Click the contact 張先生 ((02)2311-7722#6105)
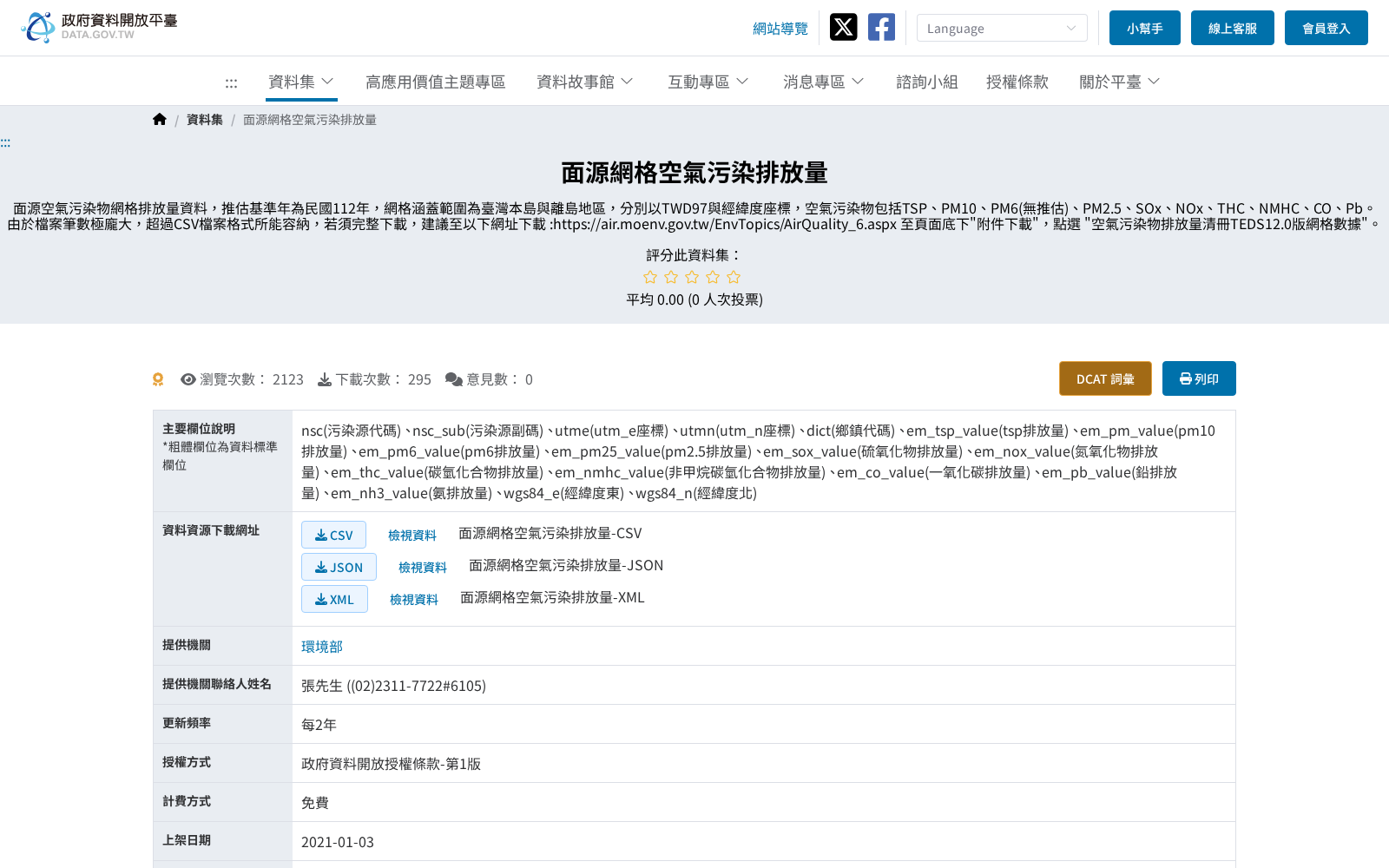 (x=393, y=686)
